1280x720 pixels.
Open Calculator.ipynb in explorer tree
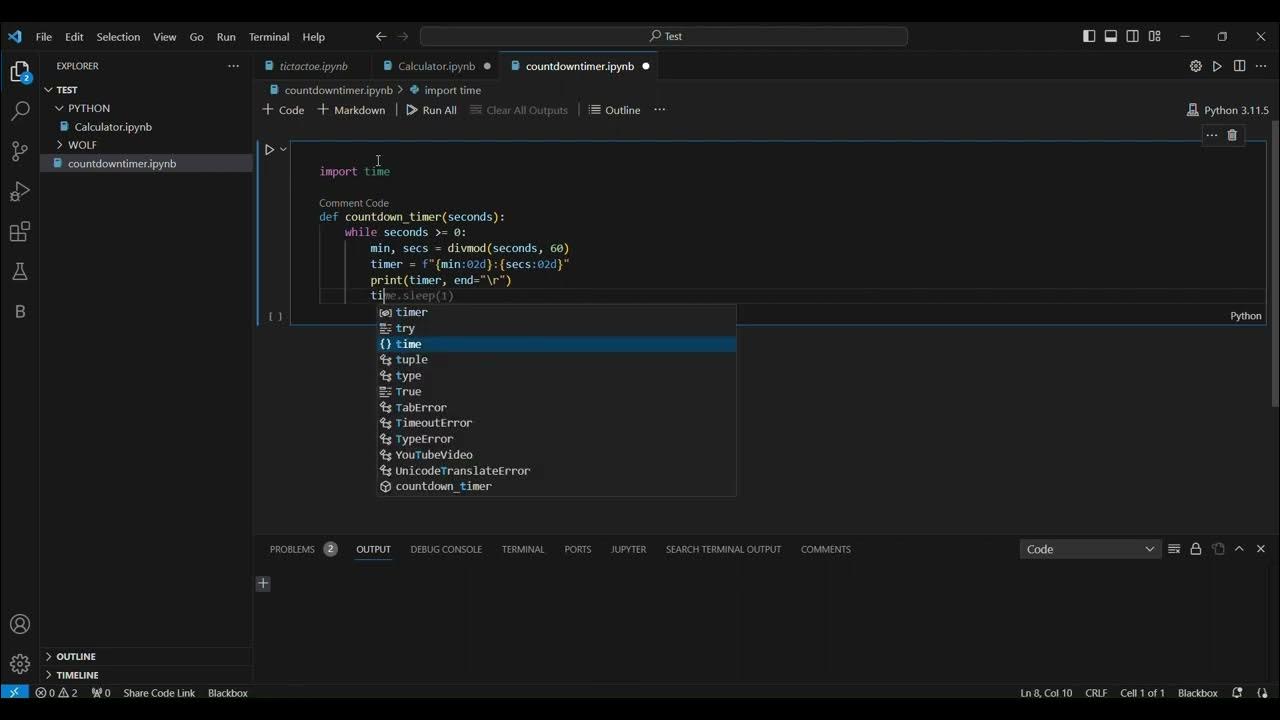(113, 127)
